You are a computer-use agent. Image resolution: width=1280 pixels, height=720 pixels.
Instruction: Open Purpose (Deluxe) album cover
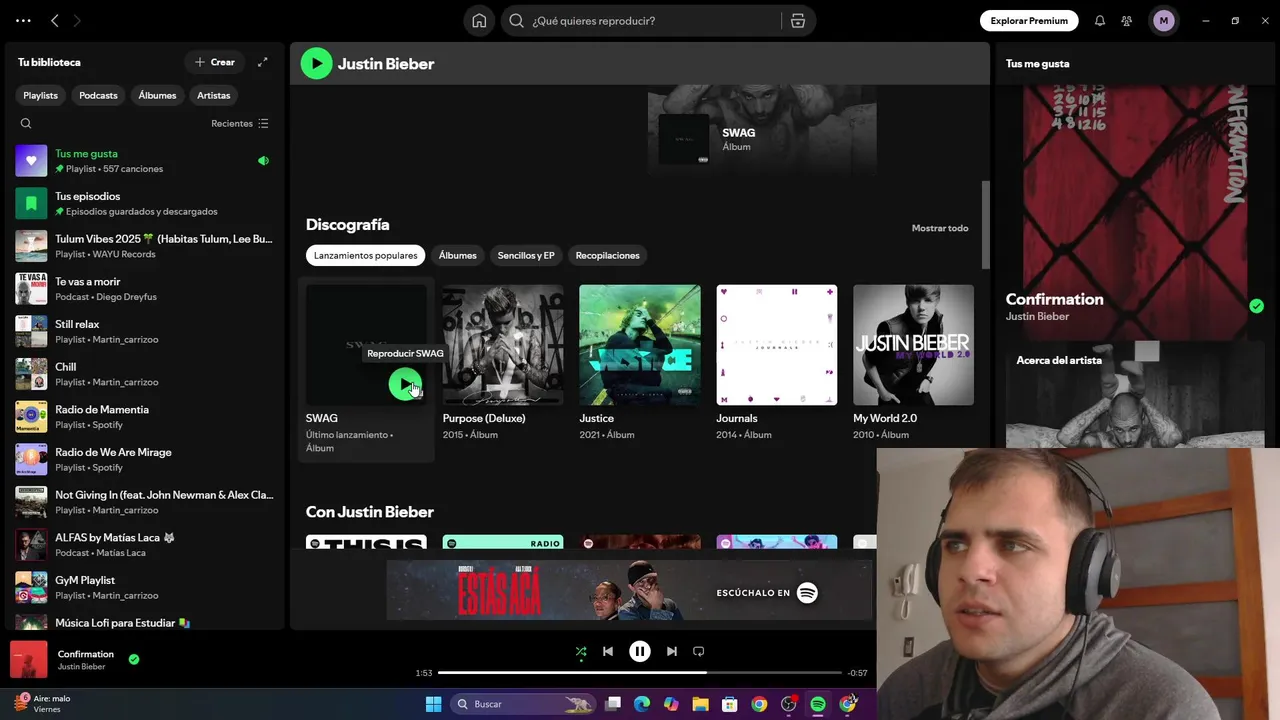click(x=503, y=345)
